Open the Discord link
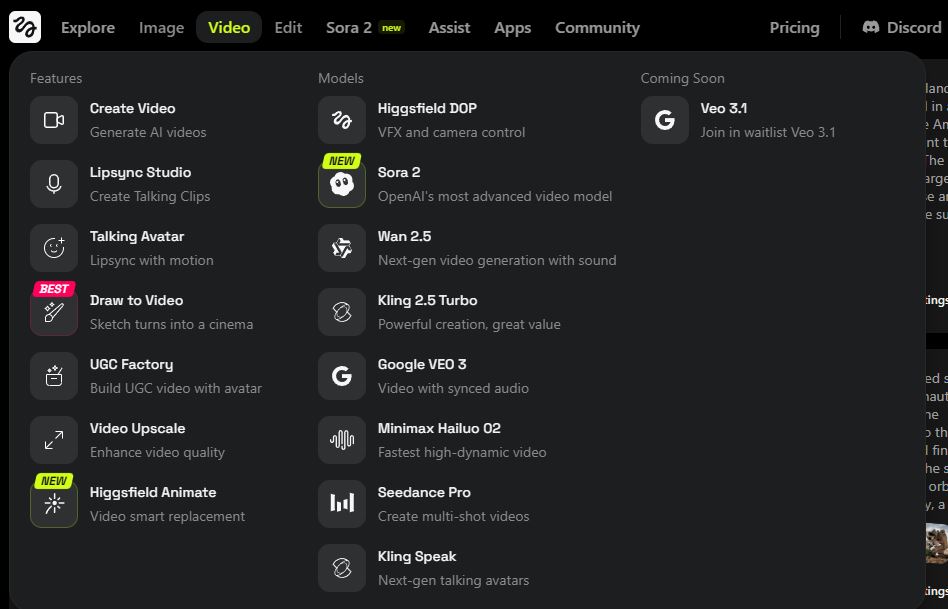 [901, 28]
